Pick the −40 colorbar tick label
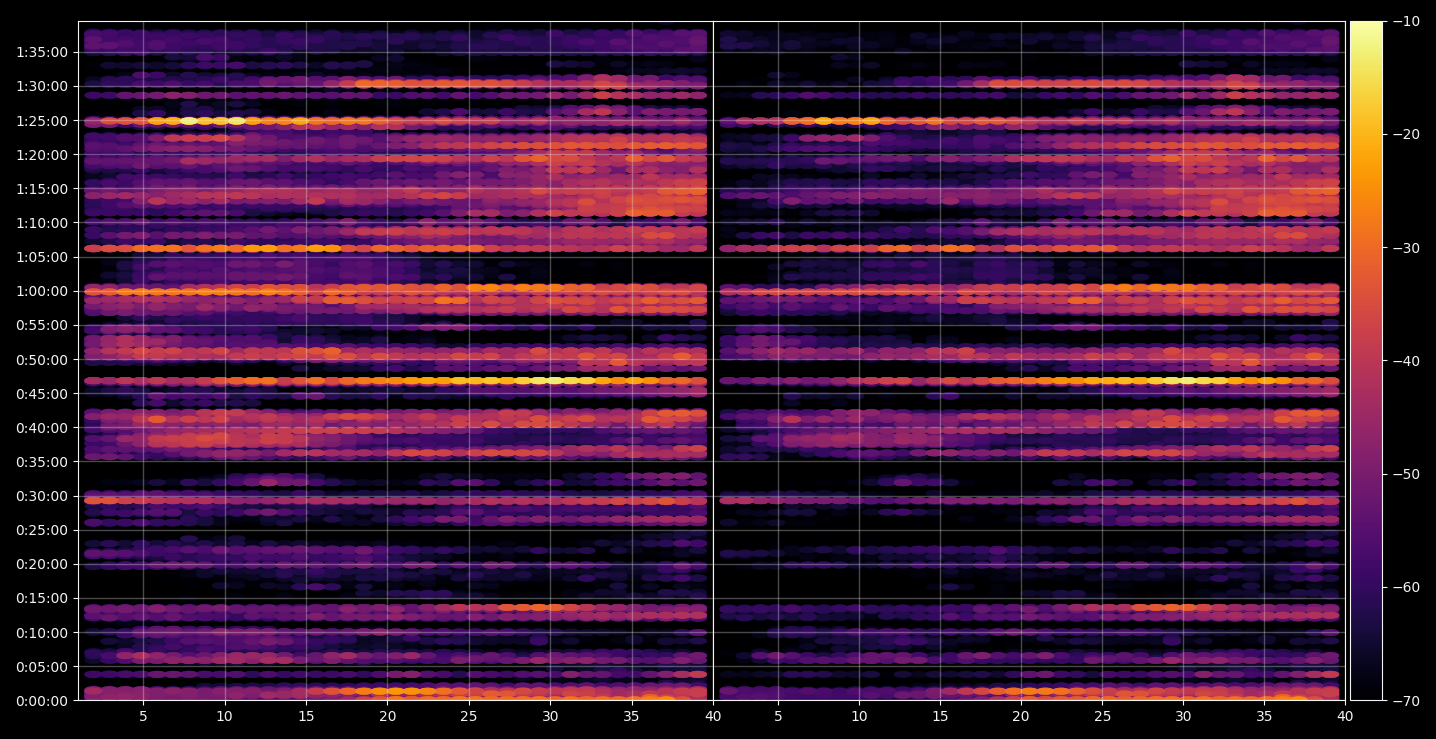Screen dimensions: 1436x739 click(x=1405, y=361)
